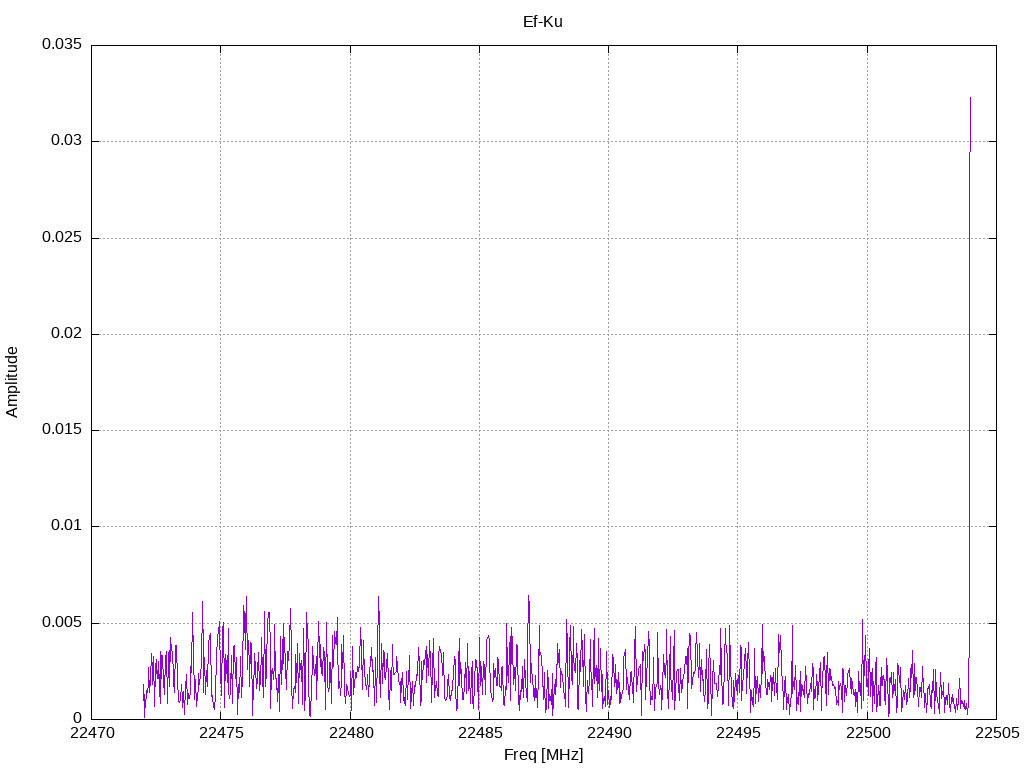Click the 0.035 y-axis tick label
The height and width of the screenshot is (768, 1024).
(x=62, y=44)
